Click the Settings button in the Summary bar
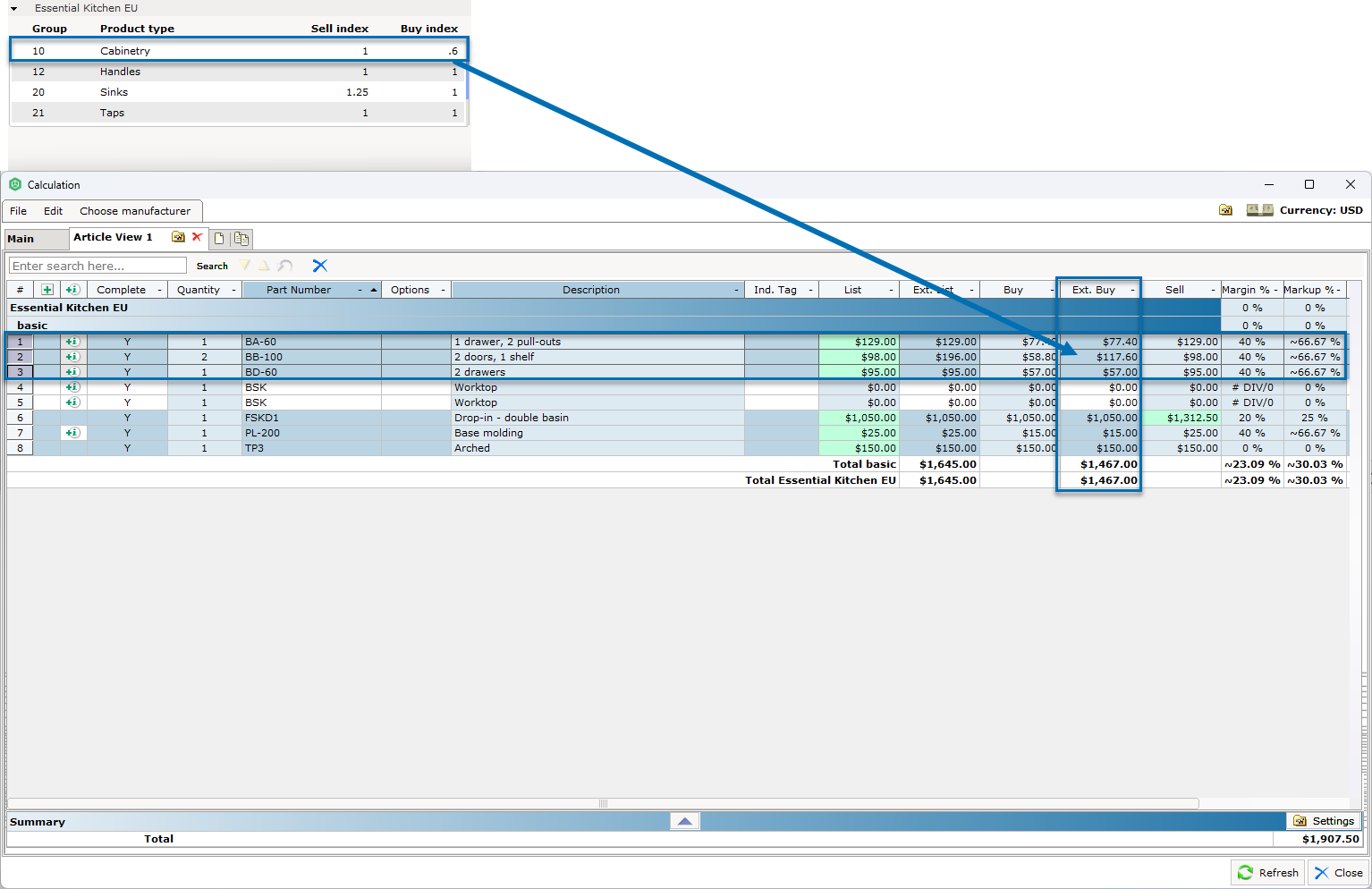1372x889 pixels. tap(1325, 820)
